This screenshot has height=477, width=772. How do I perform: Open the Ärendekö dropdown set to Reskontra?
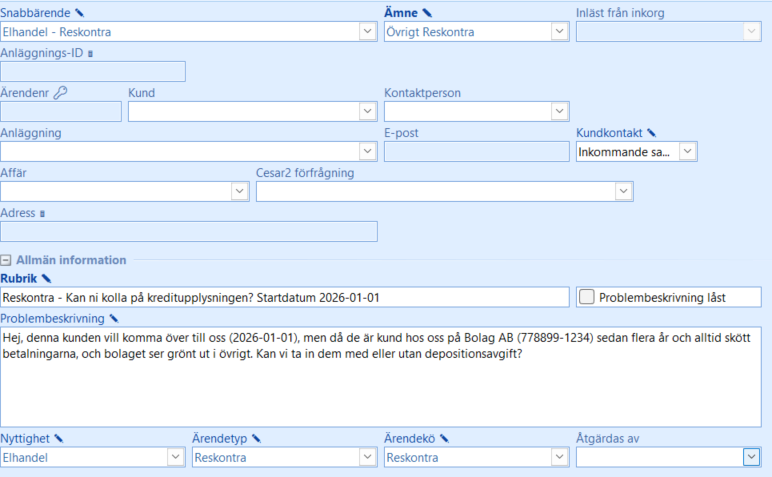point(559,457)
